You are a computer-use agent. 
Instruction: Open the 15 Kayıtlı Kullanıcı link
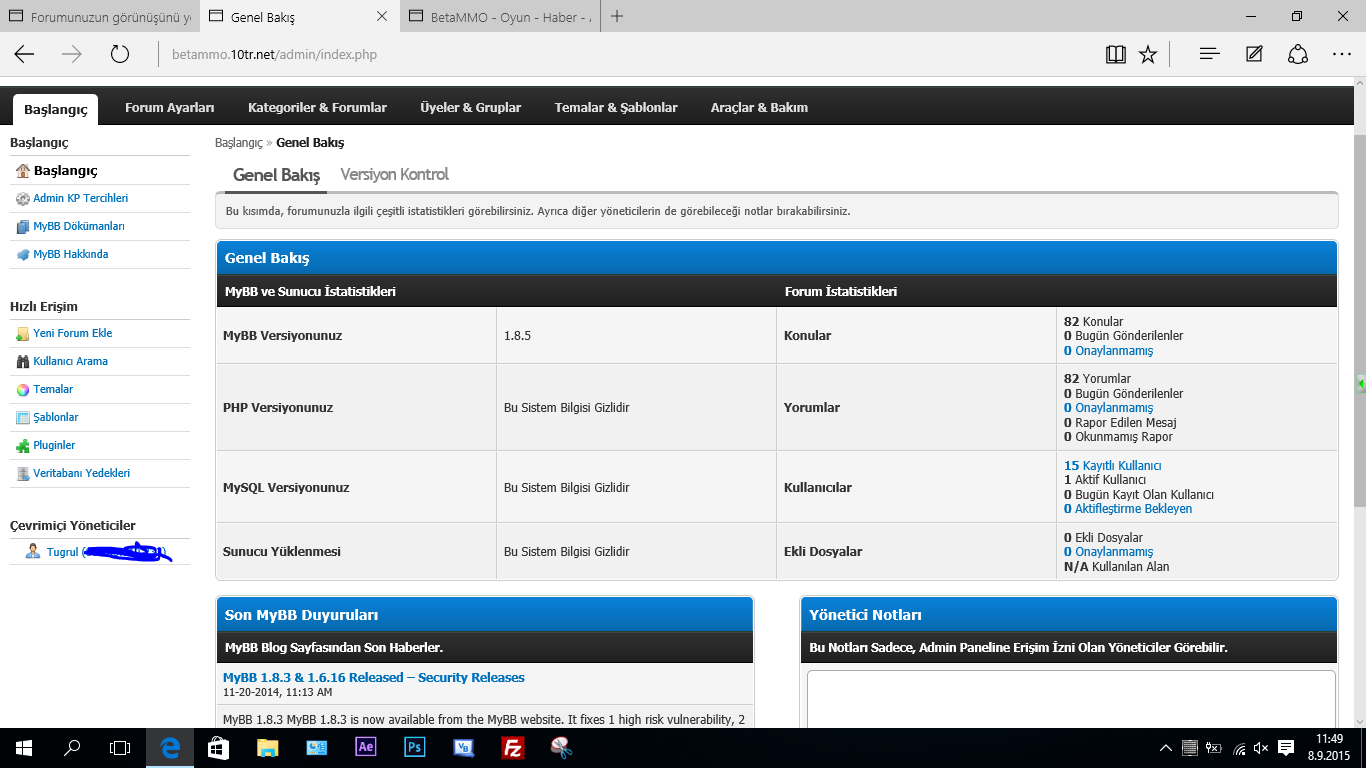click(x=1112, y=466)
